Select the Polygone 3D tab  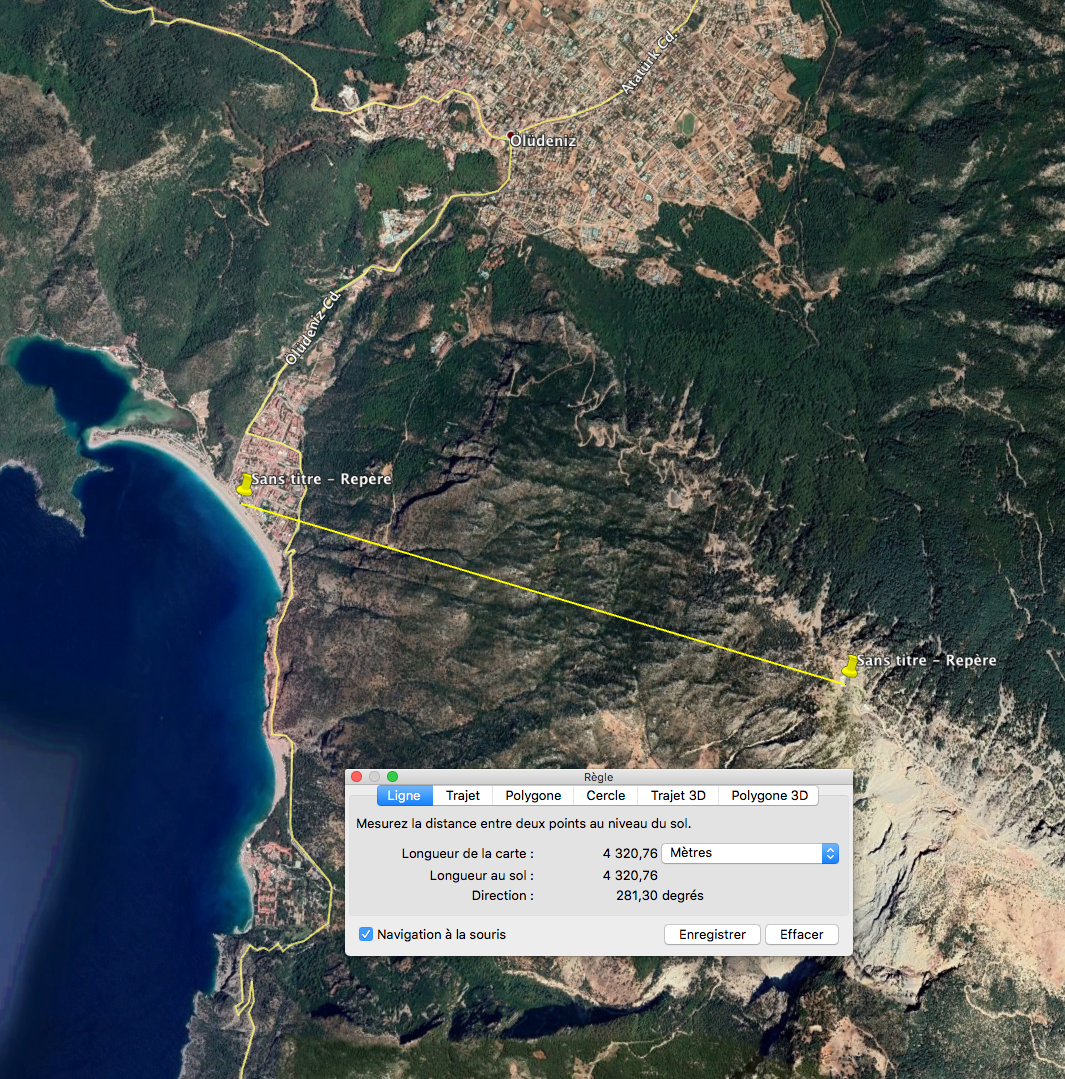769,795
